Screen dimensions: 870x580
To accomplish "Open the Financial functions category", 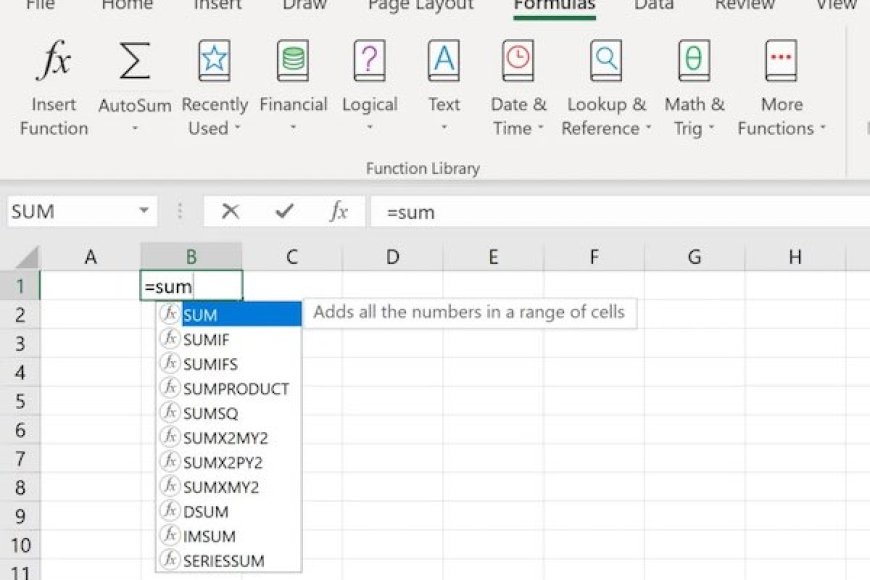I will (293, 62).
